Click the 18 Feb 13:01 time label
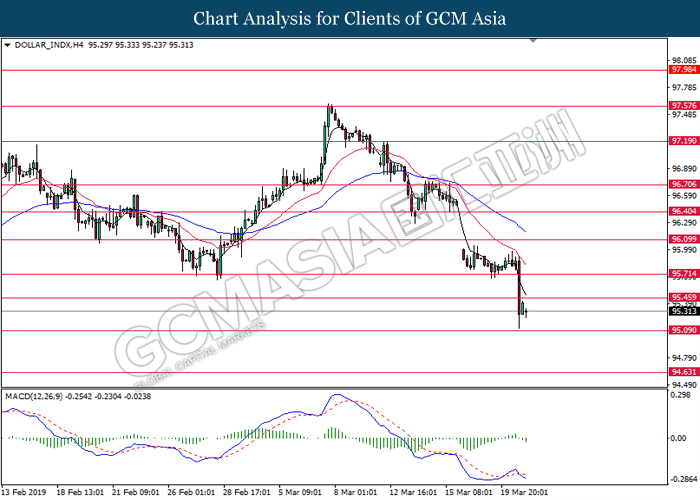The image size is (700, 500). [80, 492]
